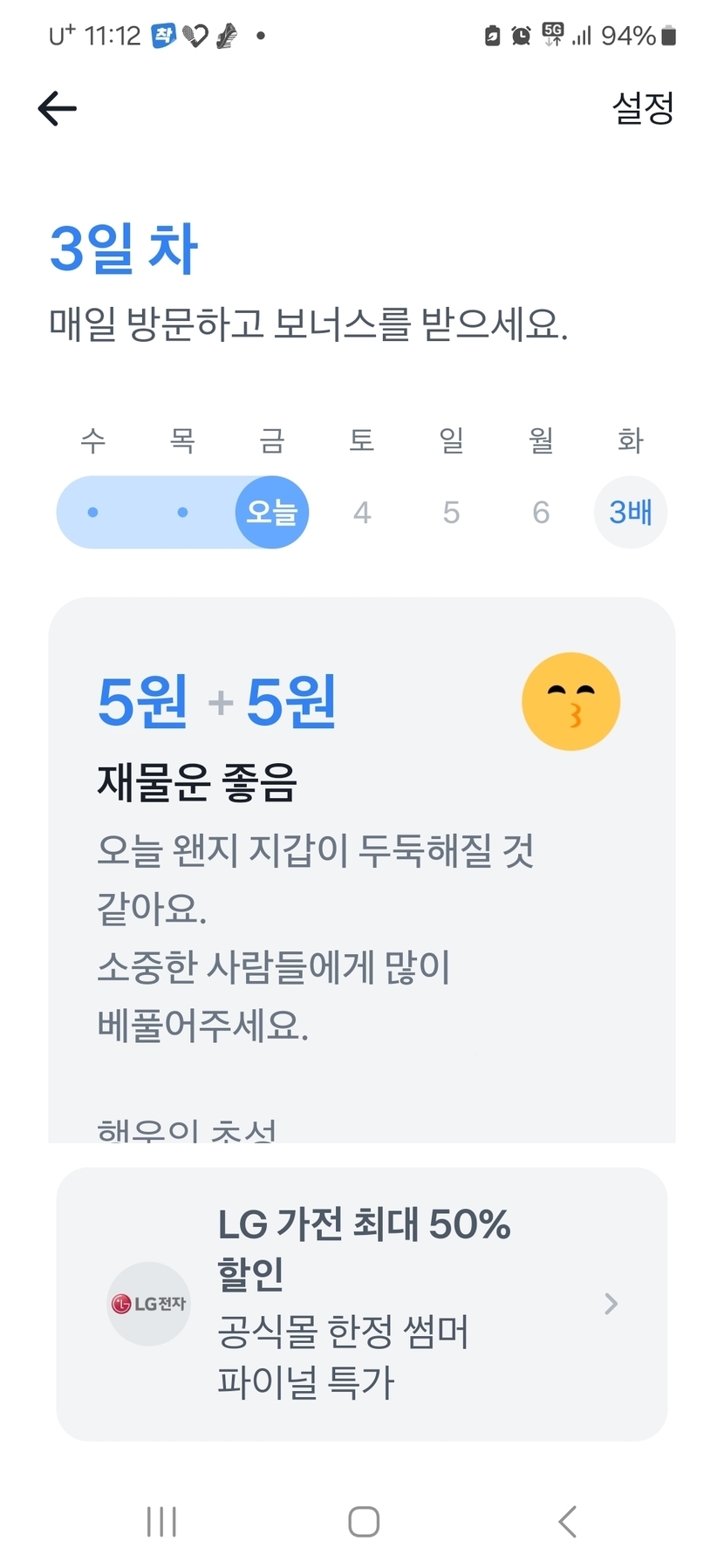This screenshot has width=724, height=1568.
Task: Tap the kissing face emoji icon
Action: (570, 701)
